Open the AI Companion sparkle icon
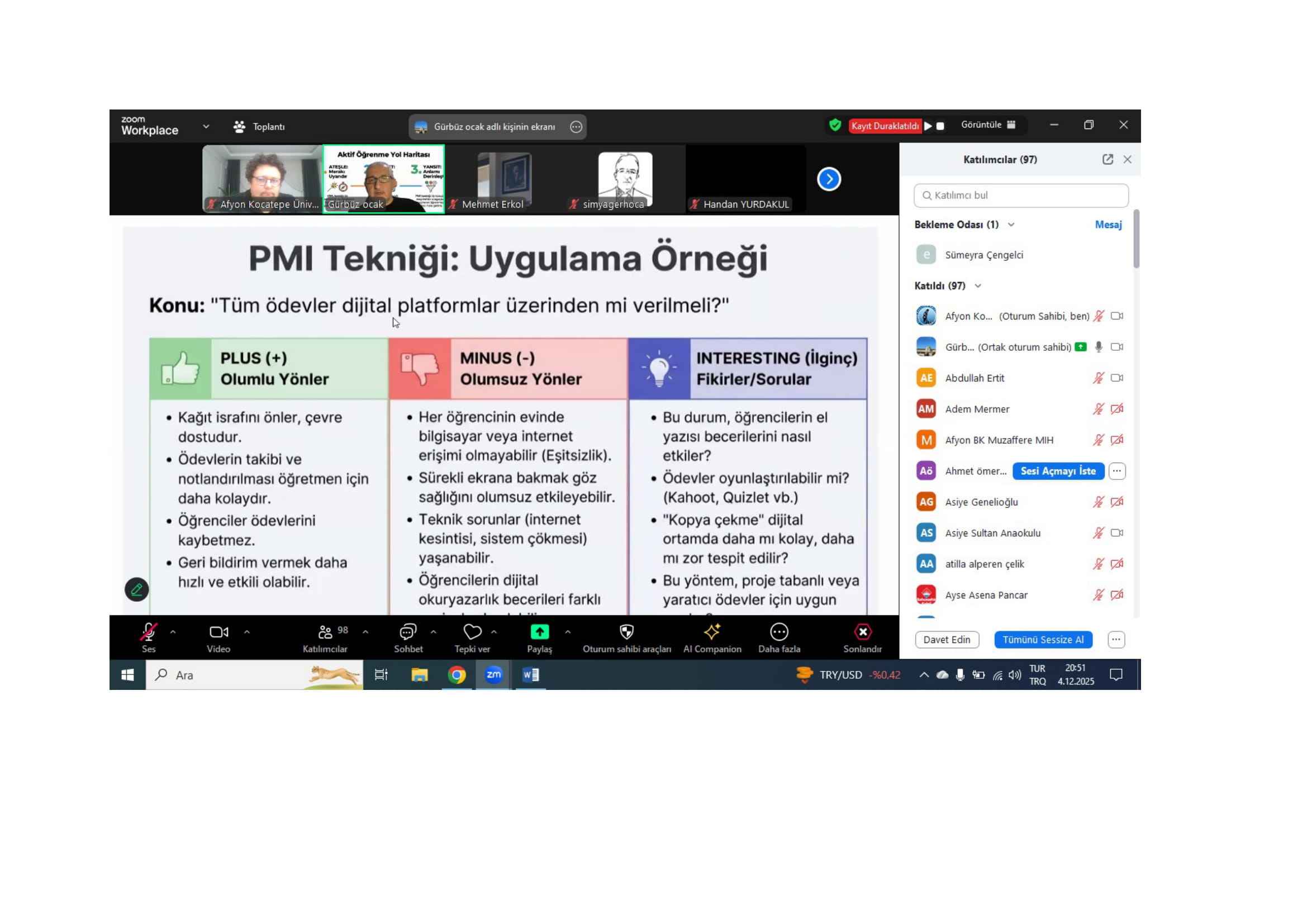This screenshot has height=924, width=1307. [711, 632]
